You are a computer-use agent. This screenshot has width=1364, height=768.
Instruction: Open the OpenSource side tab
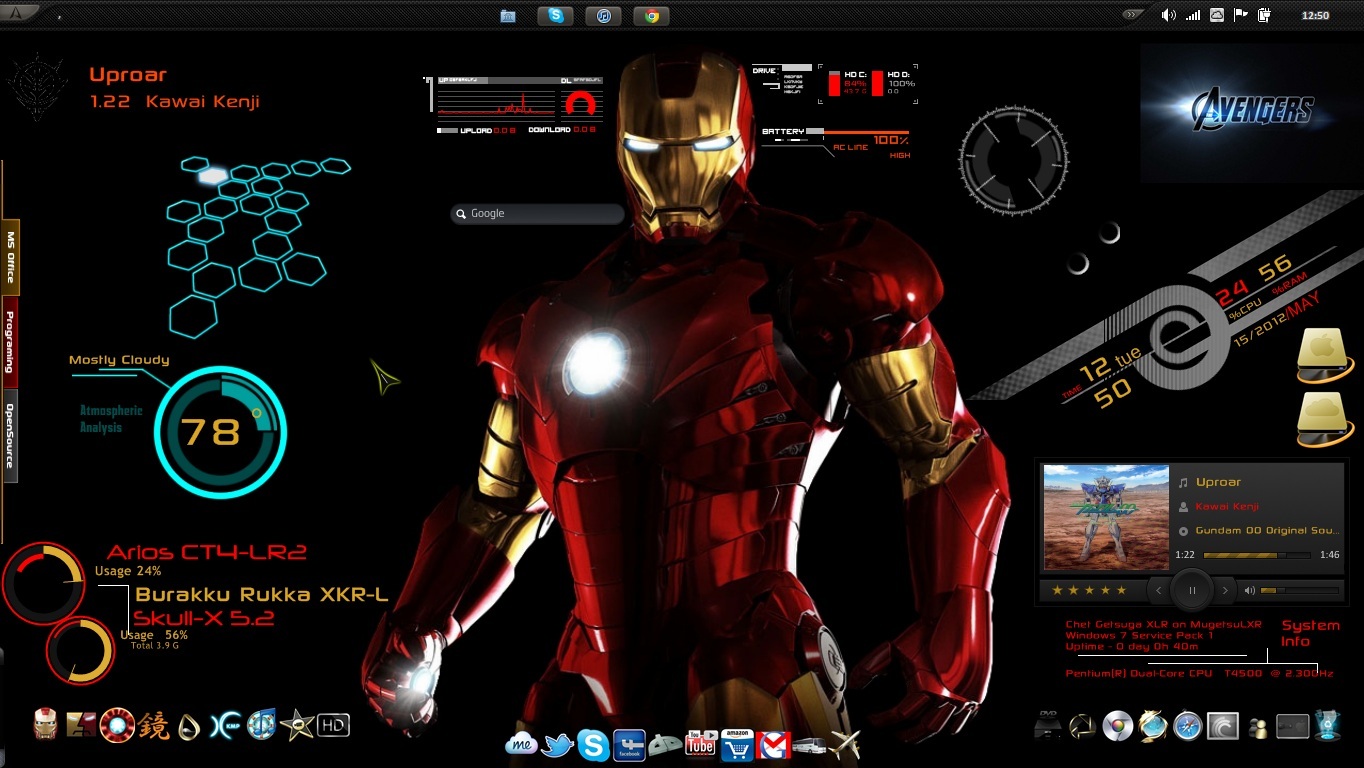[x=11, y=436]
